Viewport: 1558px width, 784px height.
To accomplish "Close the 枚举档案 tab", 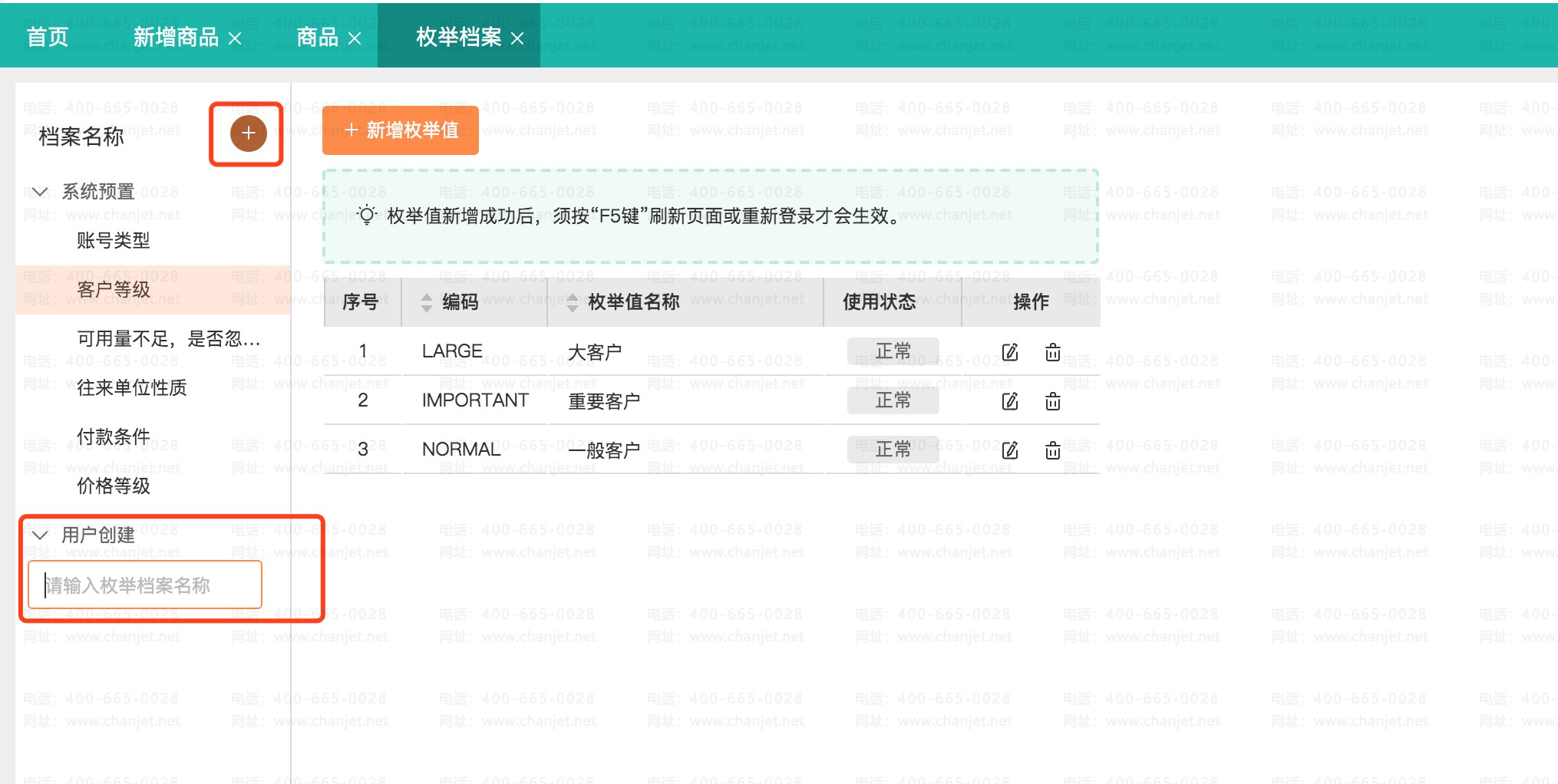I will (x=517, y=38).
